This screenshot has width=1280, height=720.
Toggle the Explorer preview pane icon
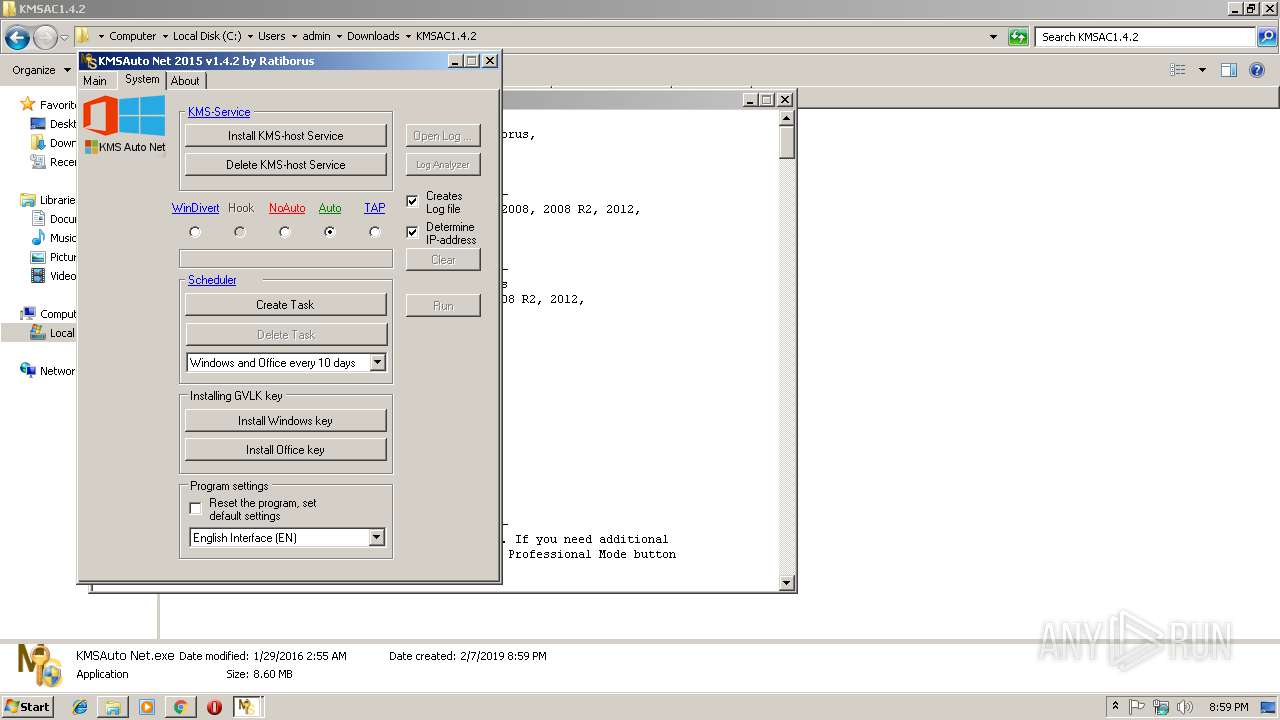1229,70
